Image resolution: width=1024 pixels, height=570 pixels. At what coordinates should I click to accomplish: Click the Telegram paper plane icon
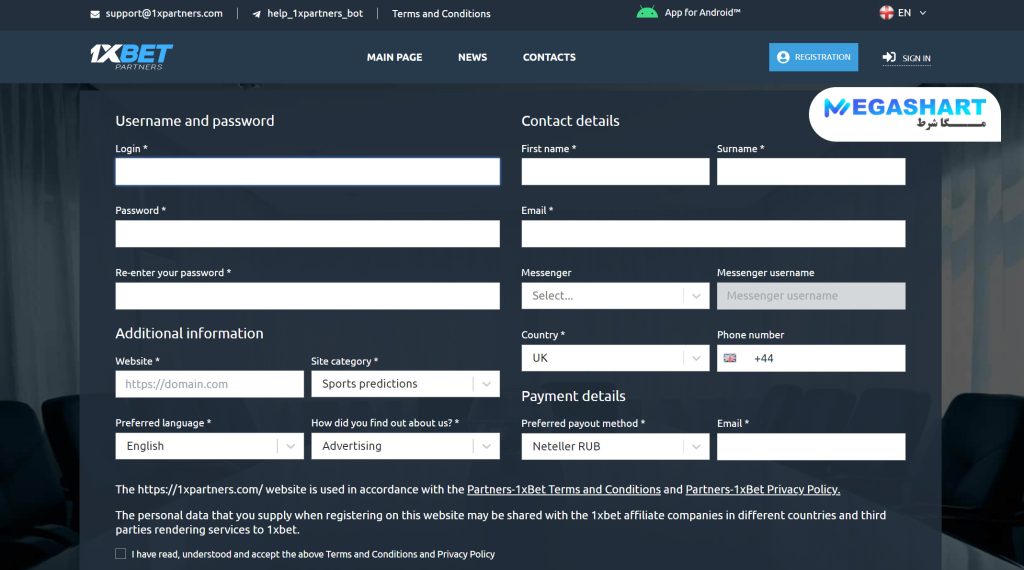point(257,14)
